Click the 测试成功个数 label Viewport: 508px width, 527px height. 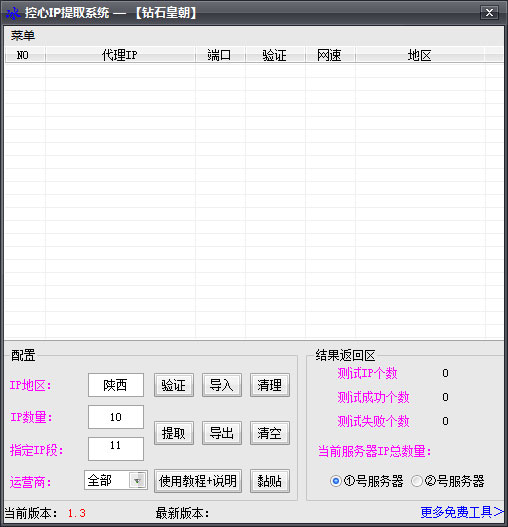click(x=373, y=397)
